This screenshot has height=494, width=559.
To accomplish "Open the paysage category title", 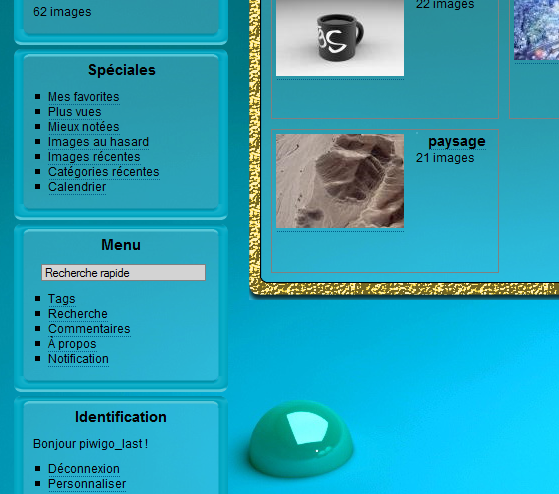I will coord(457,141).
